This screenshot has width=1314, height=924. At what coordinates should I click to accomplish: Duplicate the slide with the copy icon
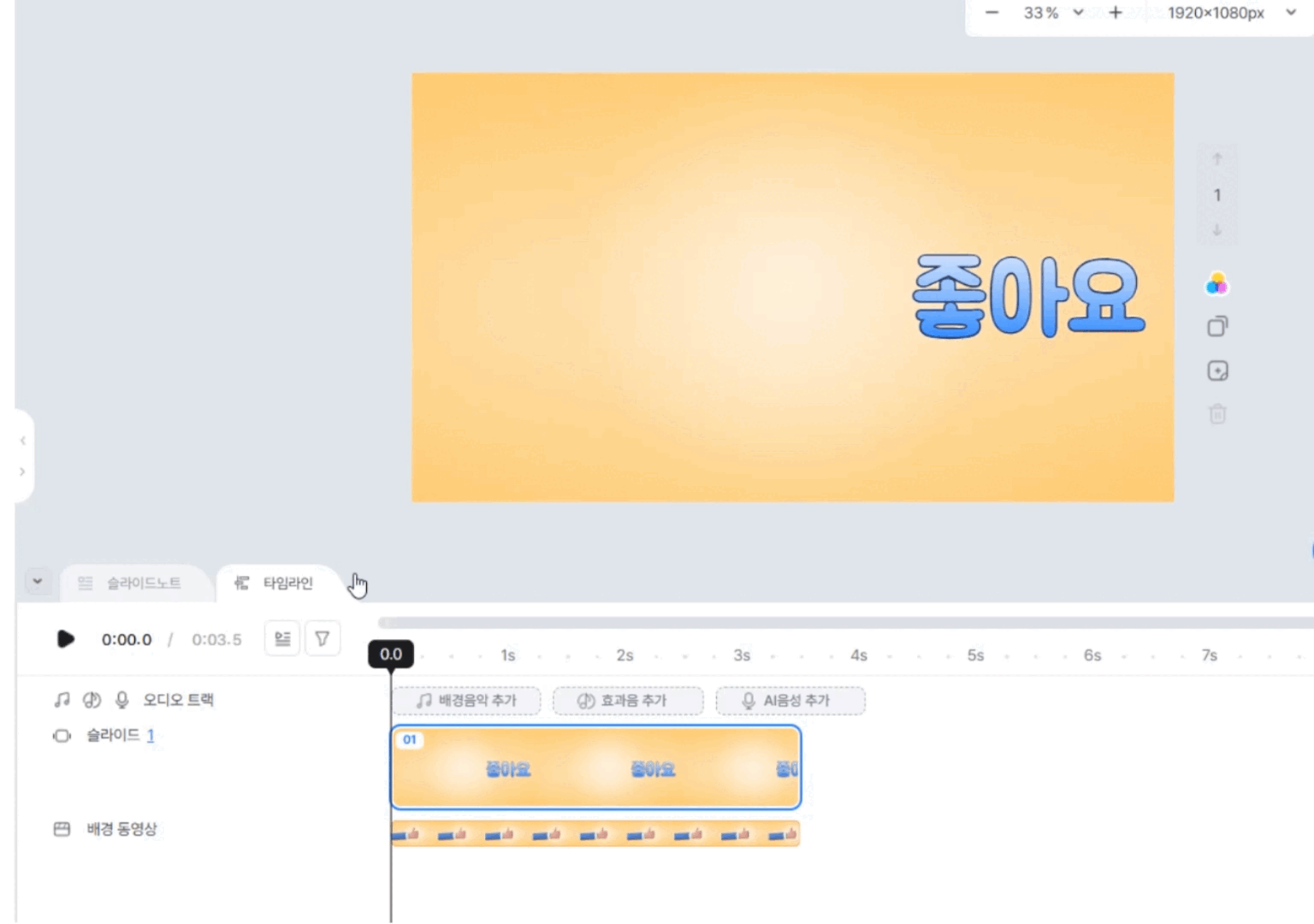point(1217,326)
